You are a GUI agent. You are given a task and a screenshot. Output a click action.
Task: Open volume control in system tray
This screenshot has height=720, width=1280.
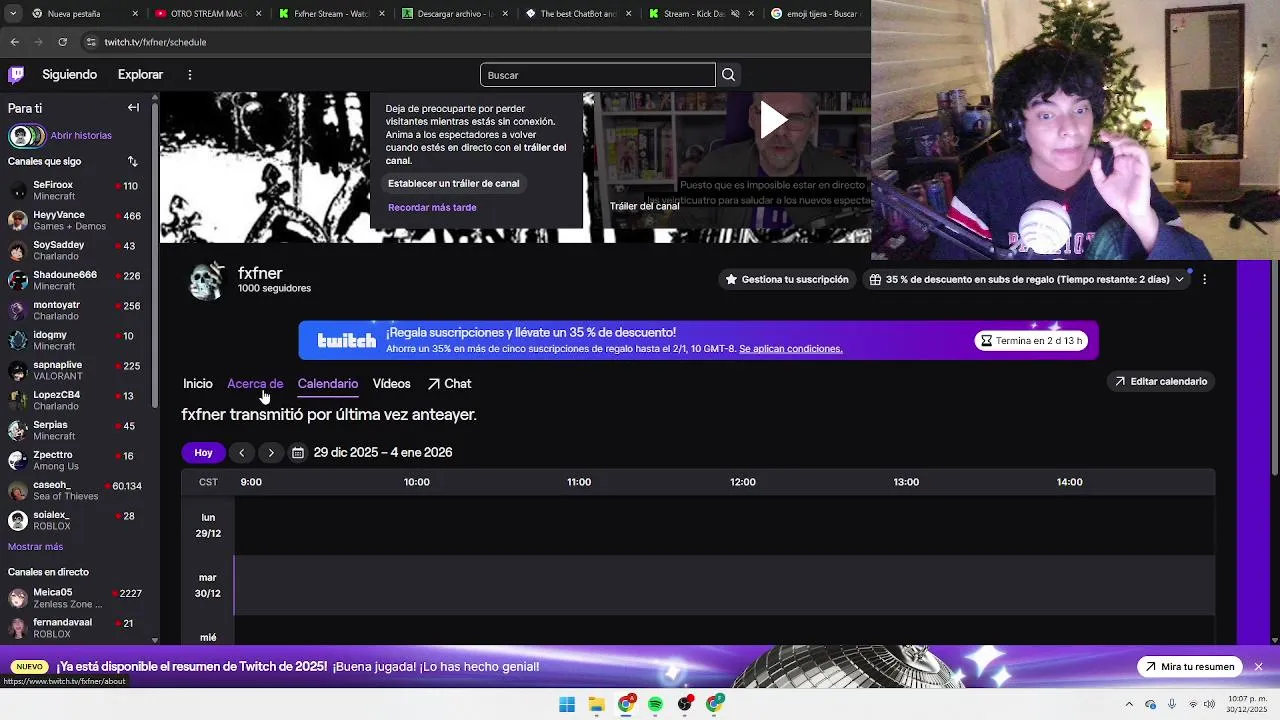[x=1210, y=704]
